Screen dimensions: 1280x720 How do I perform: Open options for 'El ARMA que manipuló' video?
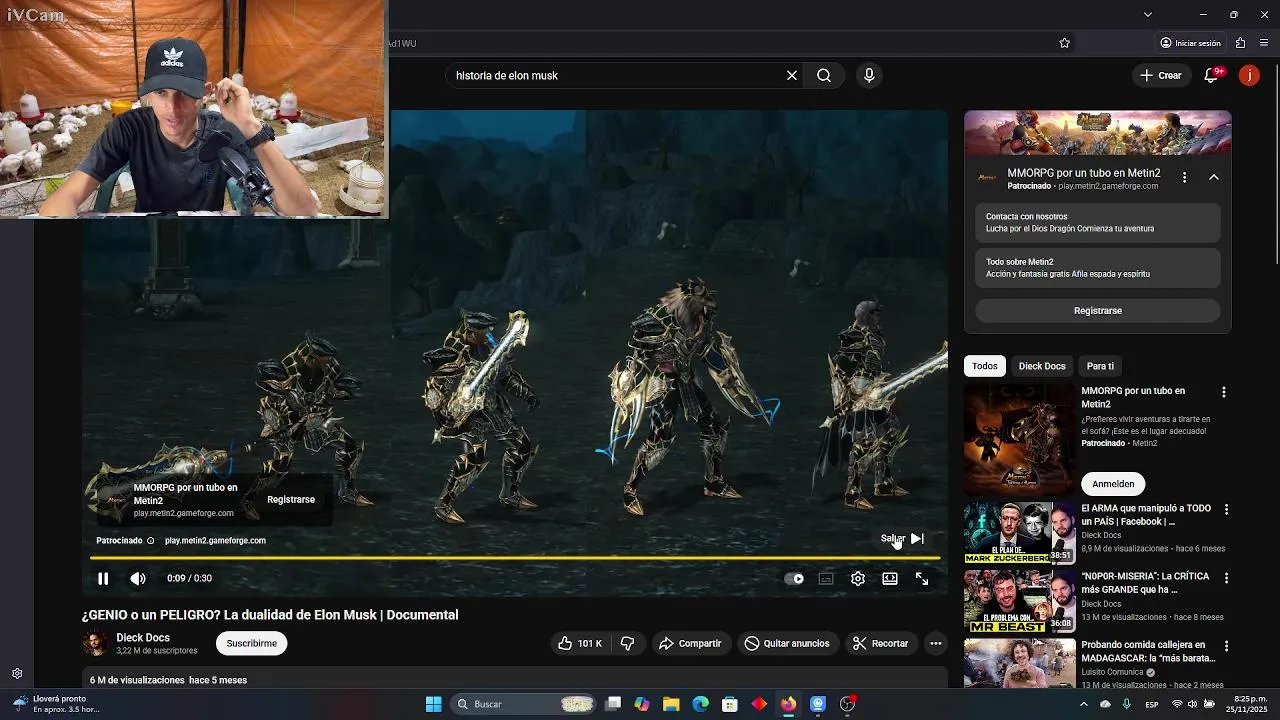(1226, 510)
